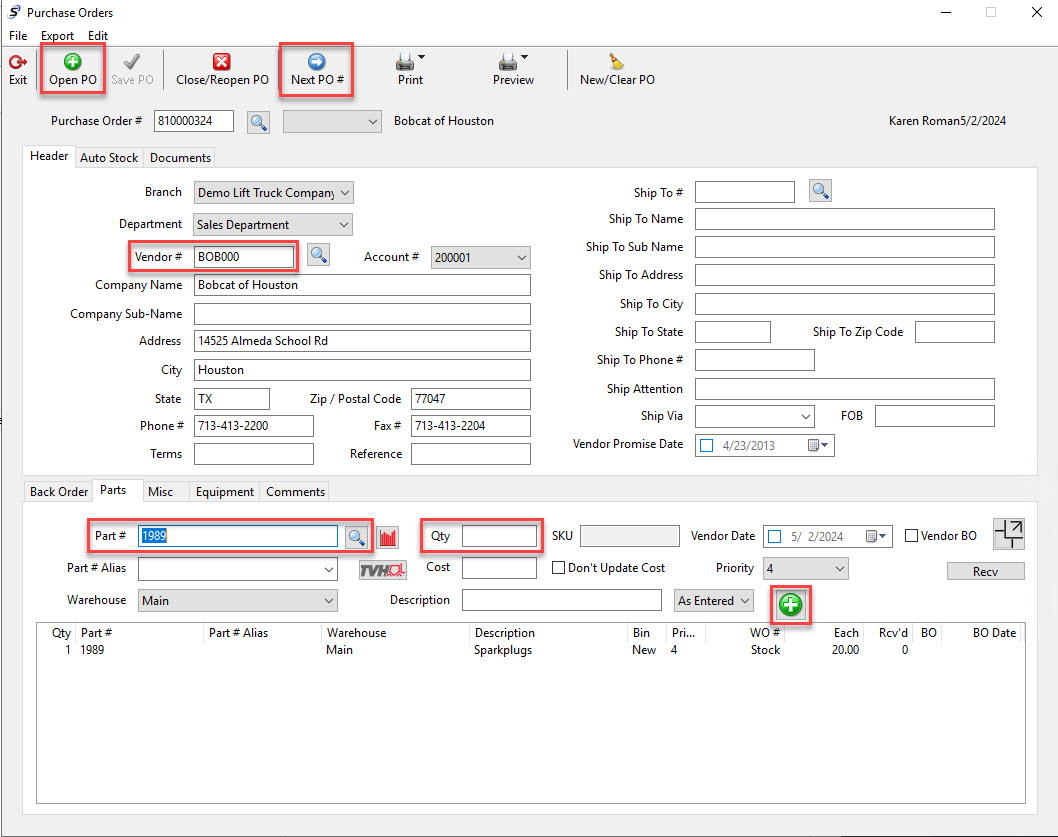Open the Export menu
The width and height of the screenshot is (1058, 837).
[57, 36]
